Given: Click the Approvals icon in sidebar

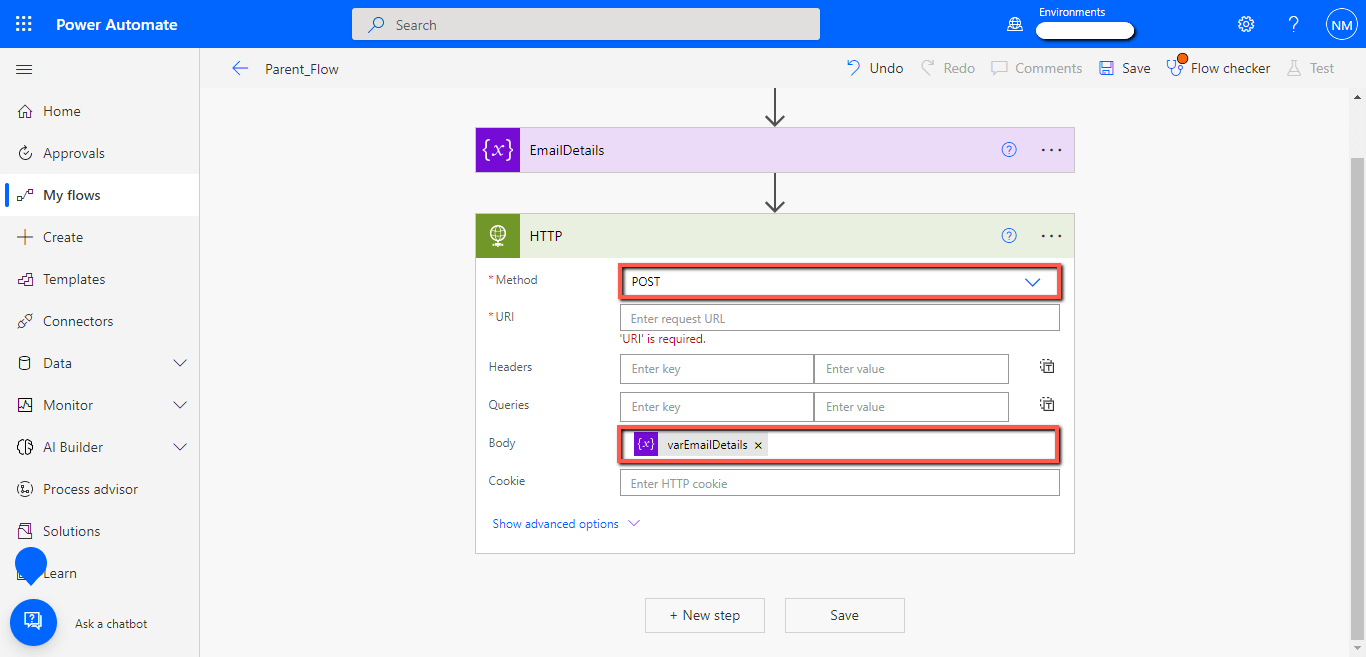Looking at the screenshot, I should pyautogui.click(x=26, y=153).
